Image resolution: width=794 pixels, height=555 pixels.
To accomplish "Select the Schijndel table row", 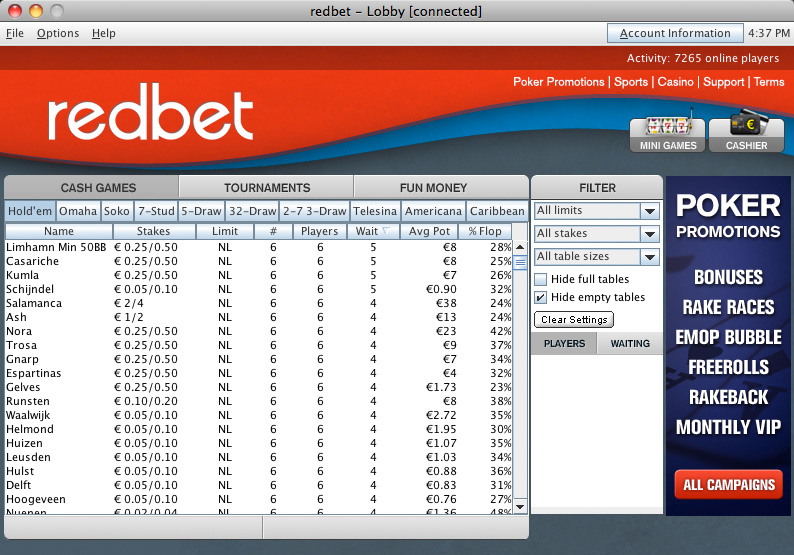I will coord(259,289).
